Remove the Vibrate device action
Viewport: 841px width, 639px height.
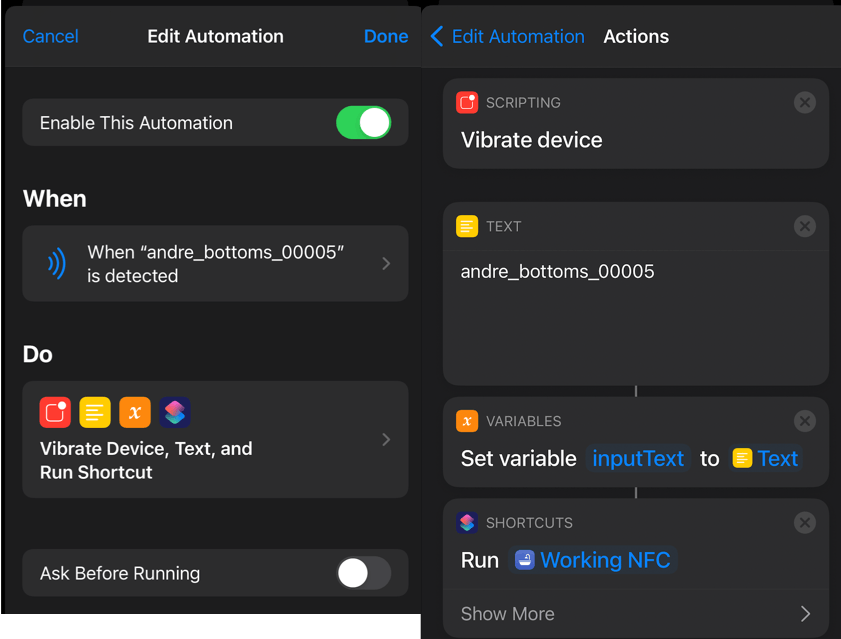click(805, 102)
